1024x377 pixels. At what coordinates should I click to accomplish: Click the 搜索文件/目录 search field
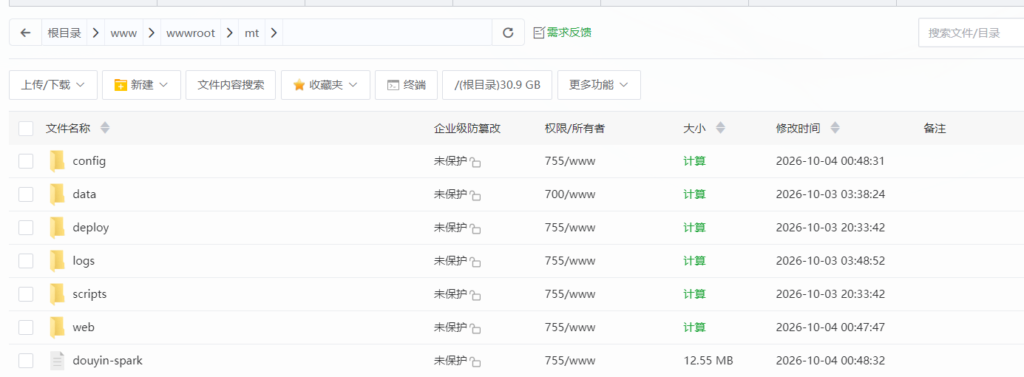(x=971, y=33)
